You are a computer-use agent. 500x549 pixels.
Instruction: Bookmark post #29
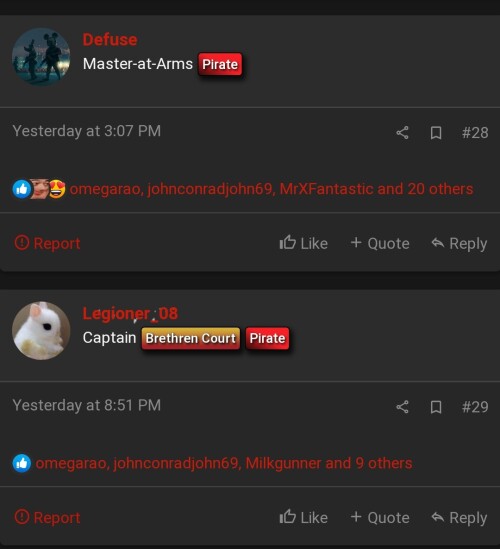[436, 407]
